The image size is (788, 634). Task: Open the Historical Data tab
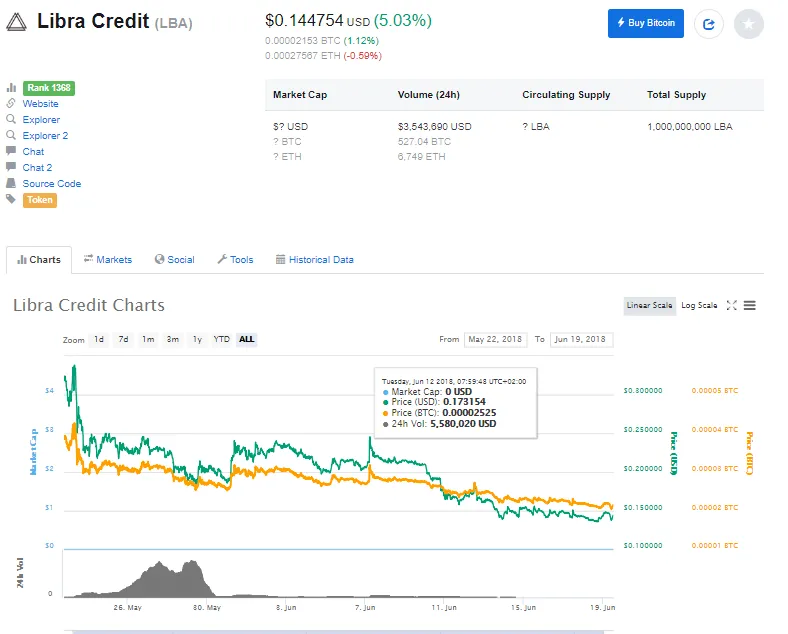coord(315,260)
